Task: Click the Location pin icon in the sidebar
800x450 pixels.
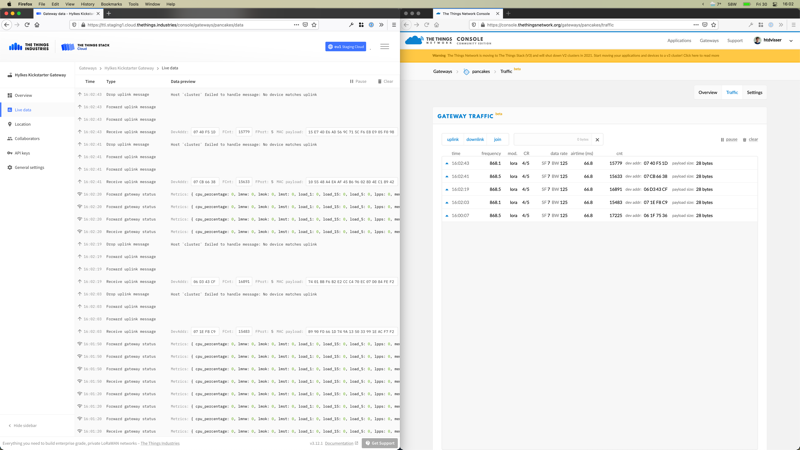Action: [10, 124]
